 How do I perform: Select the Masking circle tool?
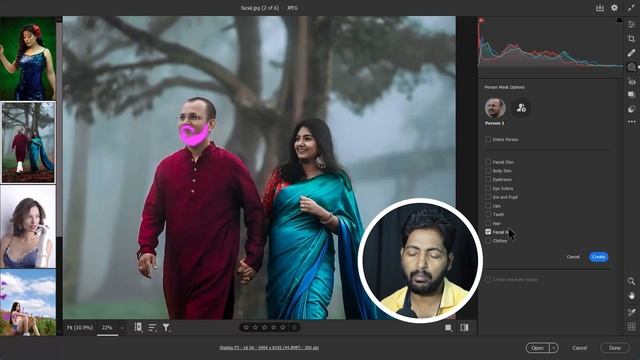point(631,67)
